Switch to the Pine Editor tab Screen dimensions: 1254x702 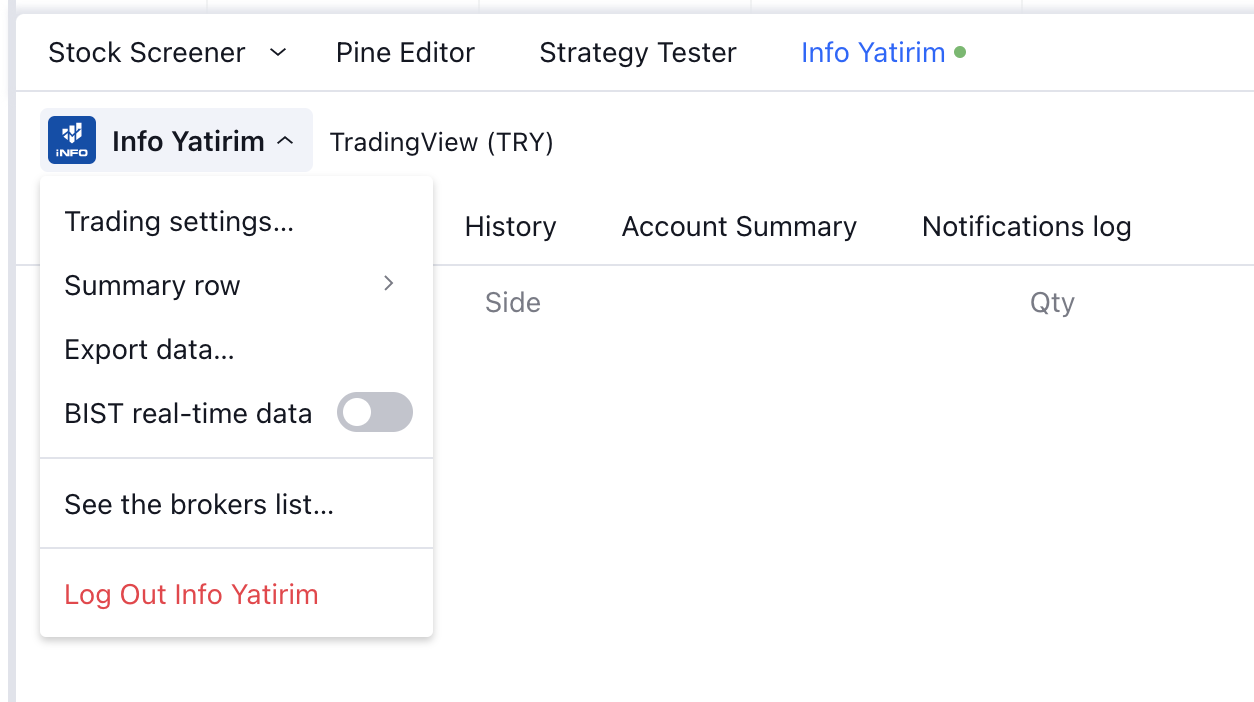(405, 52)
